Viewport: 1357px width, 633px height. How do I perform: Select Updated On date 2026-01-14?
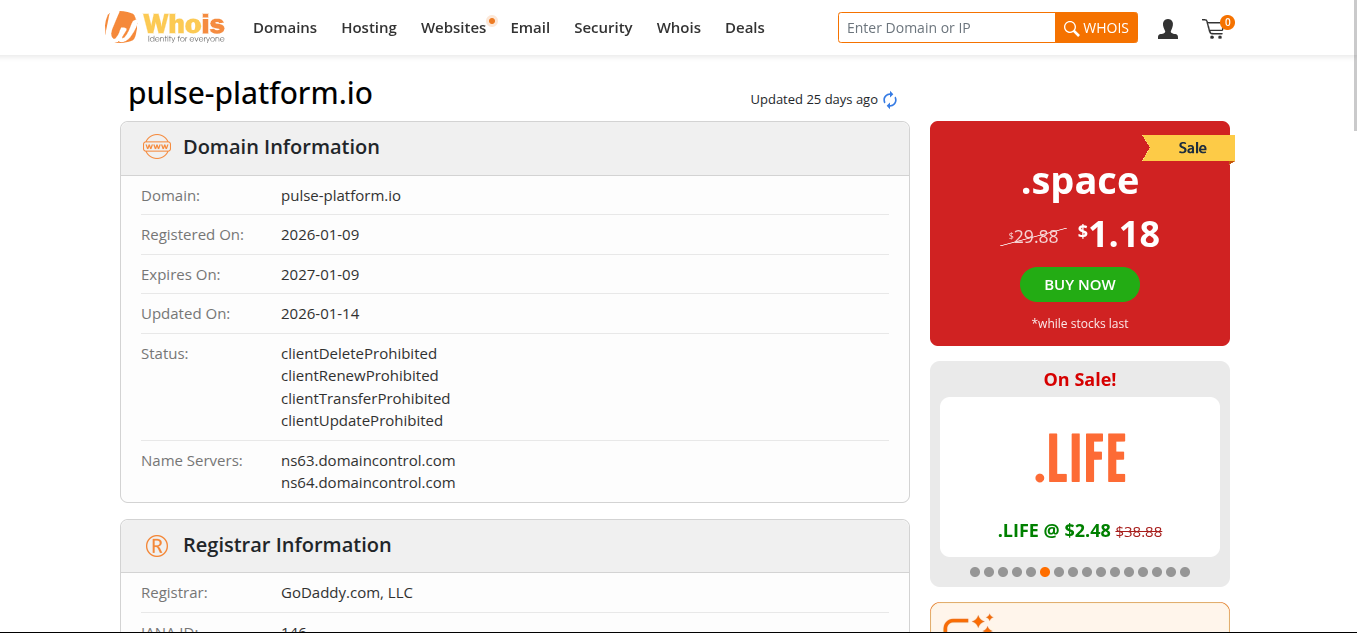click(x=320, y=314)
